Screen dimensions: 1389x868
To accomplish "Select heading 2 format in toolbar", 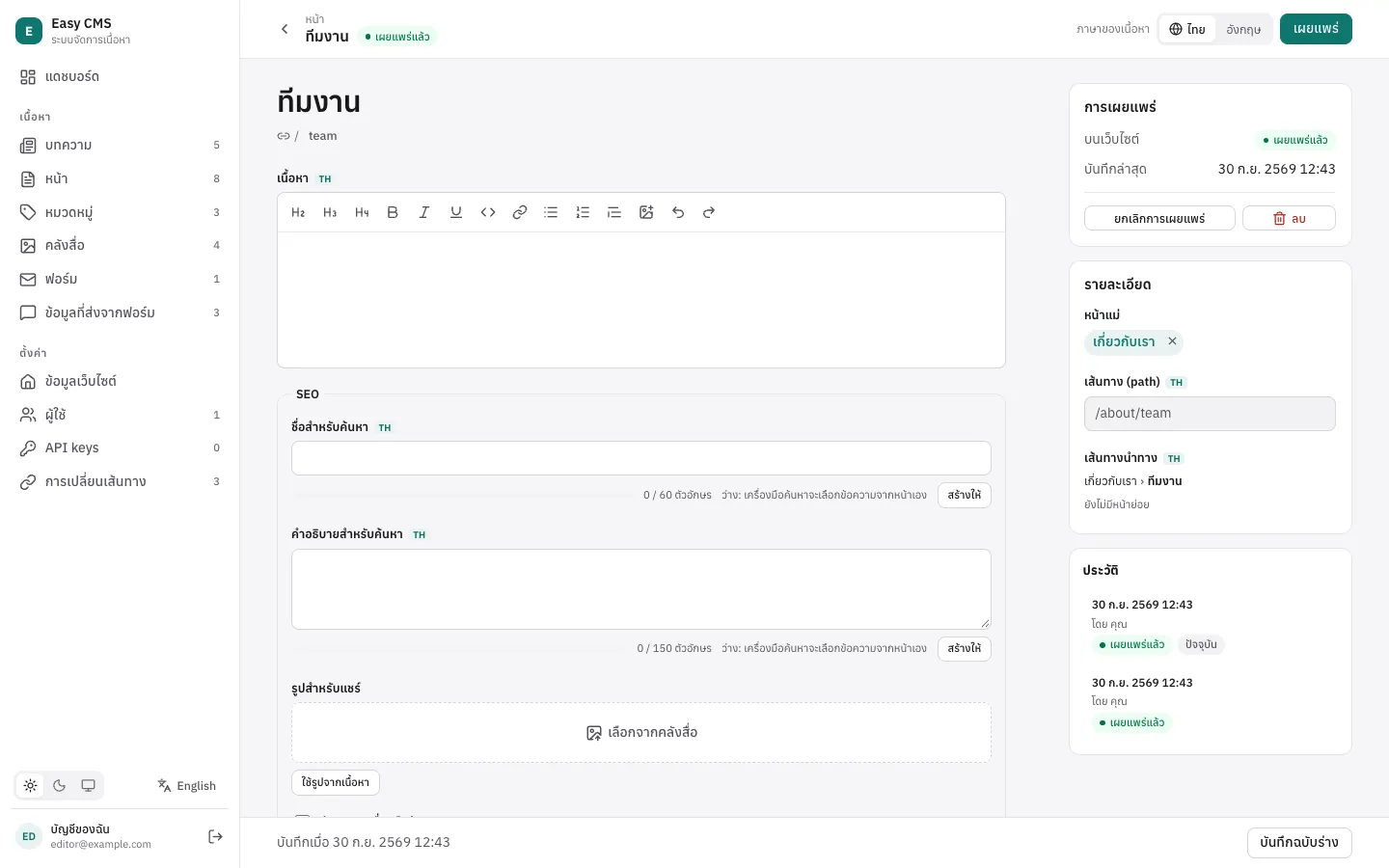I will (298, 212).
